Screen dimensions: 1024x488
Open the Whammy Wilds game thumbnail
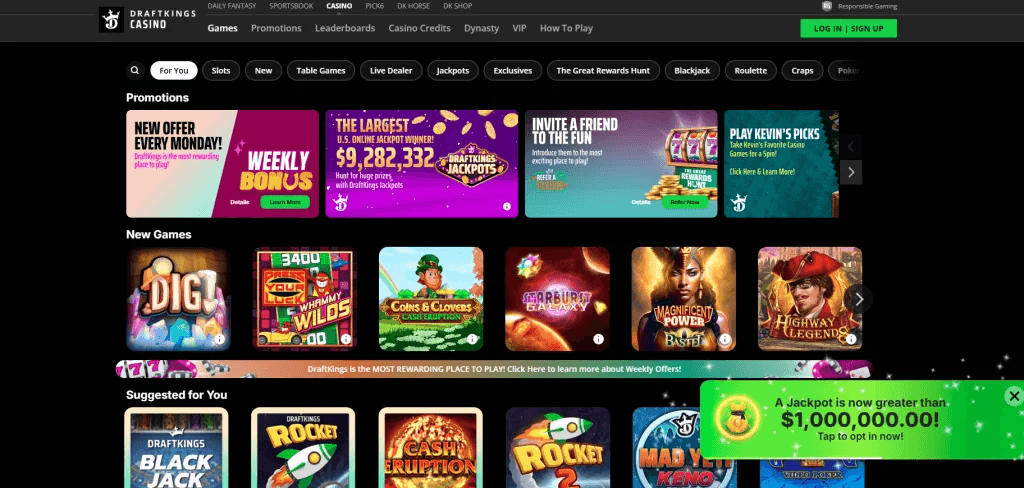point(305,299)
